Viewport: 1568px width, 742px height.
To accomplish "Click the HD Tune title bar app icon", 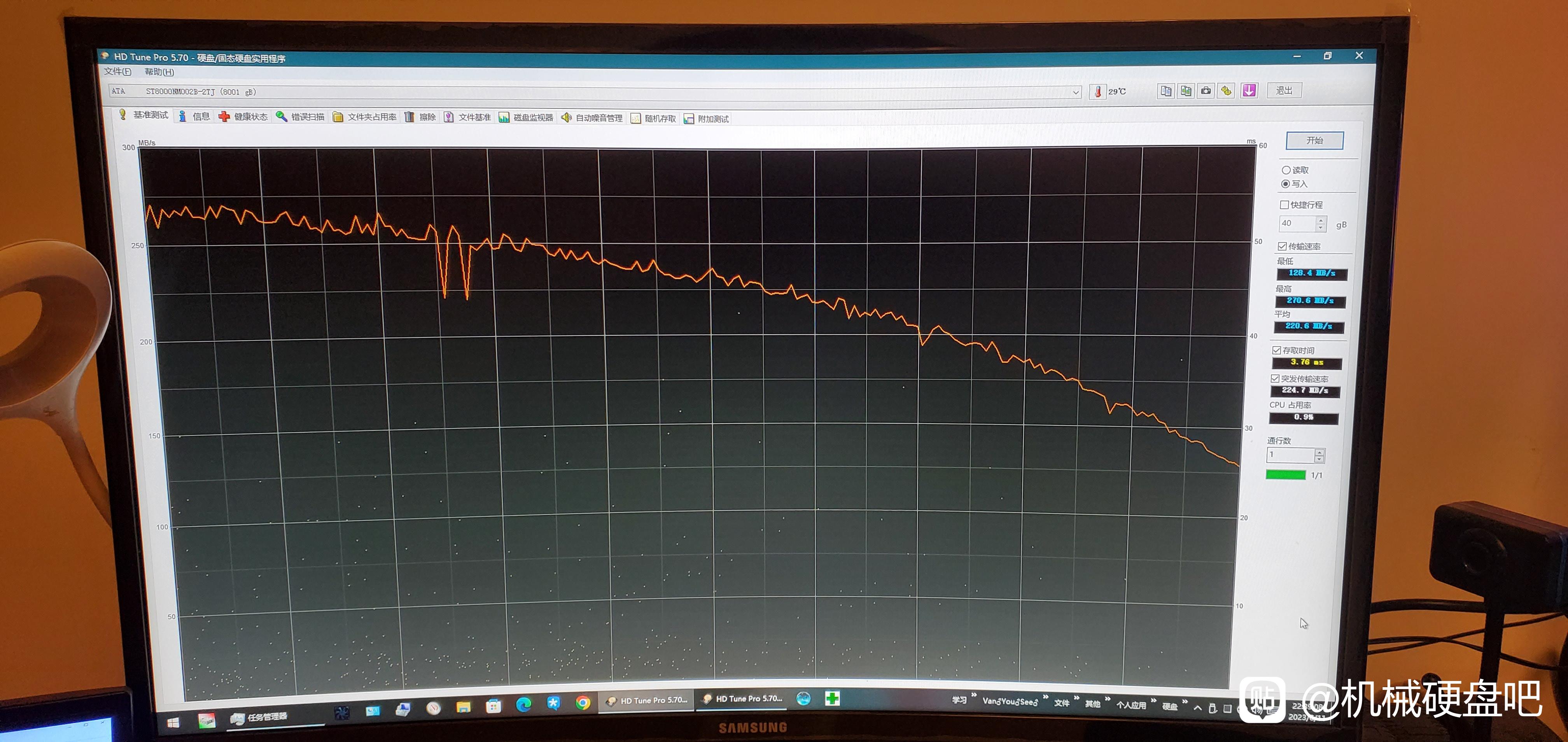I will click(x=105, y=56).
